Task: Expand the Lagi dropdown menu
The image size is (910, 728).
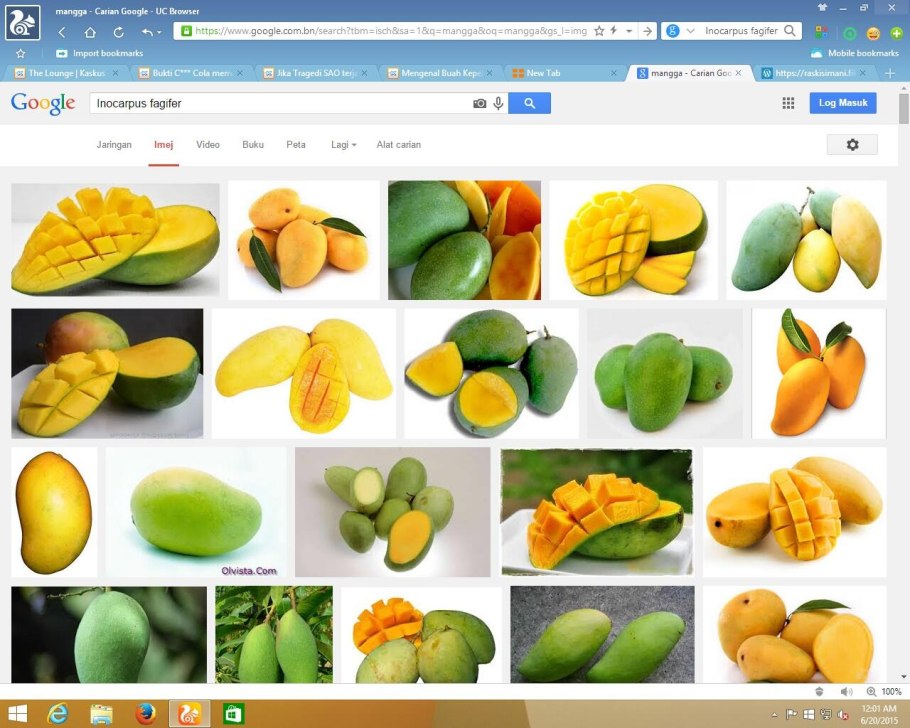Action: click(343, 145)
